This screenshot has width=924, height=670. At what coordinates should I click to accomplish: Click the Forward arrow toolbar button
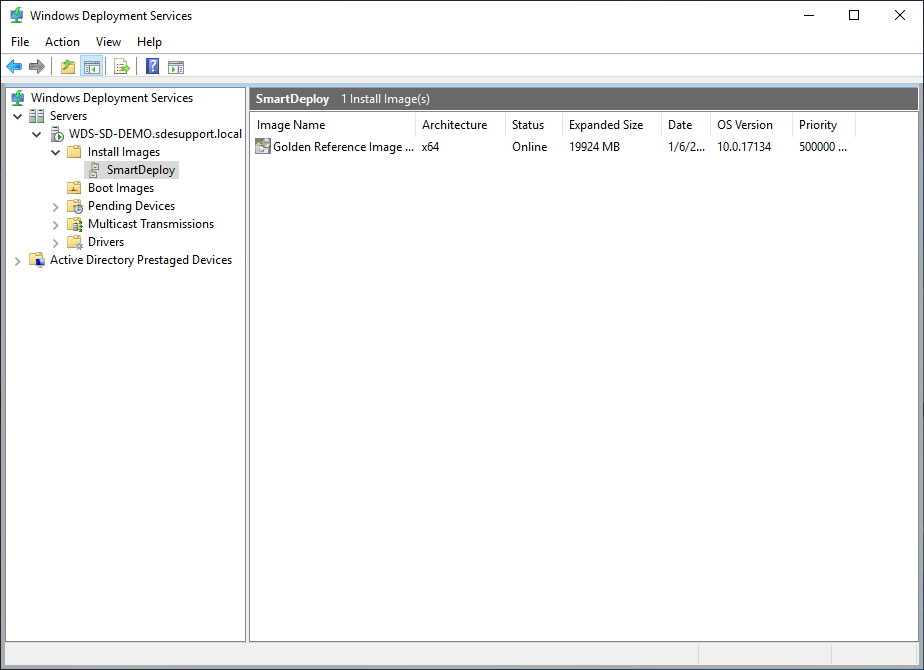(x=37, y=67)
